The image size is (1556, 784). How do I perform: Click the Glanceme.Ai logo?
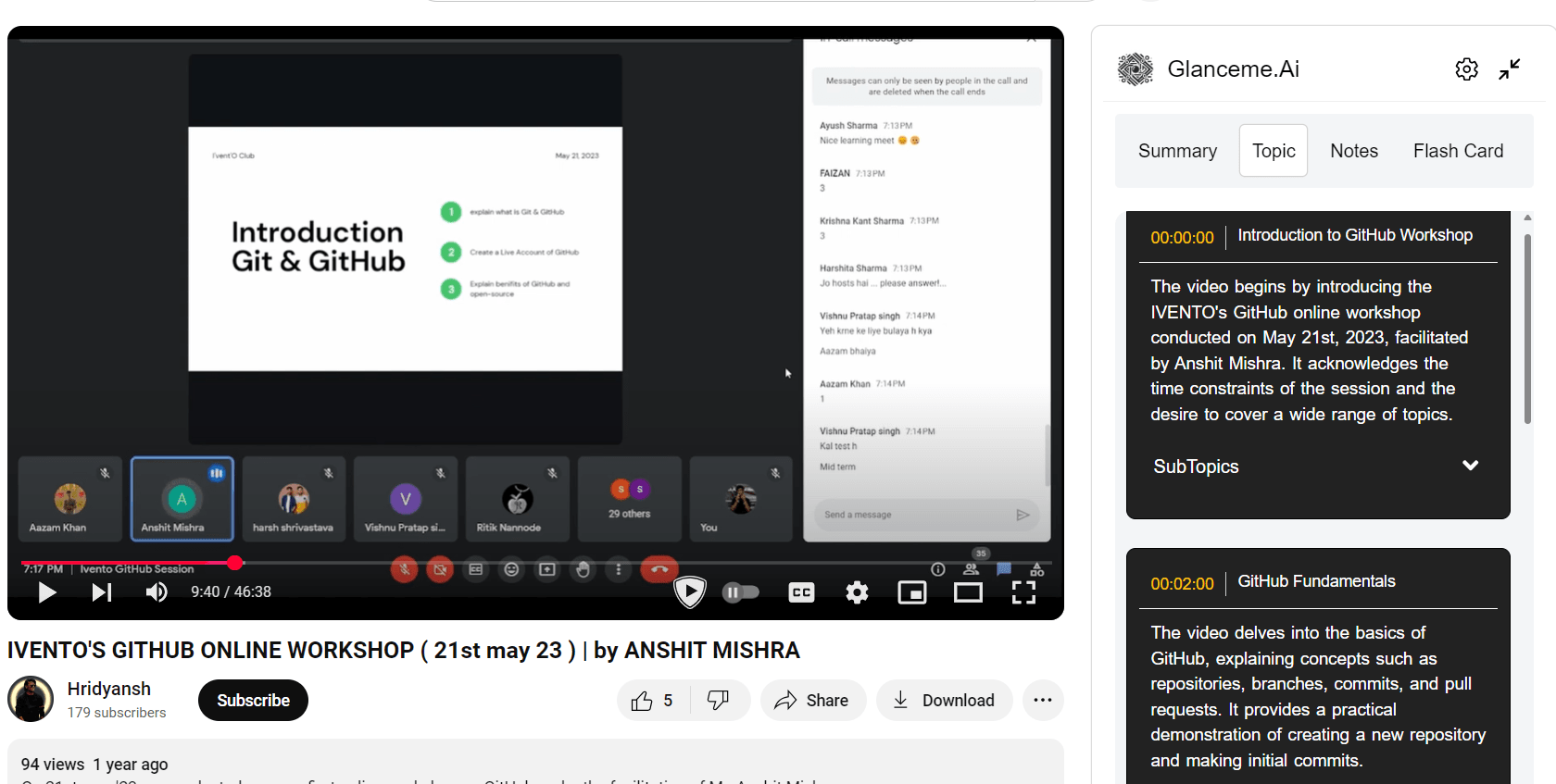[1135, 69]
